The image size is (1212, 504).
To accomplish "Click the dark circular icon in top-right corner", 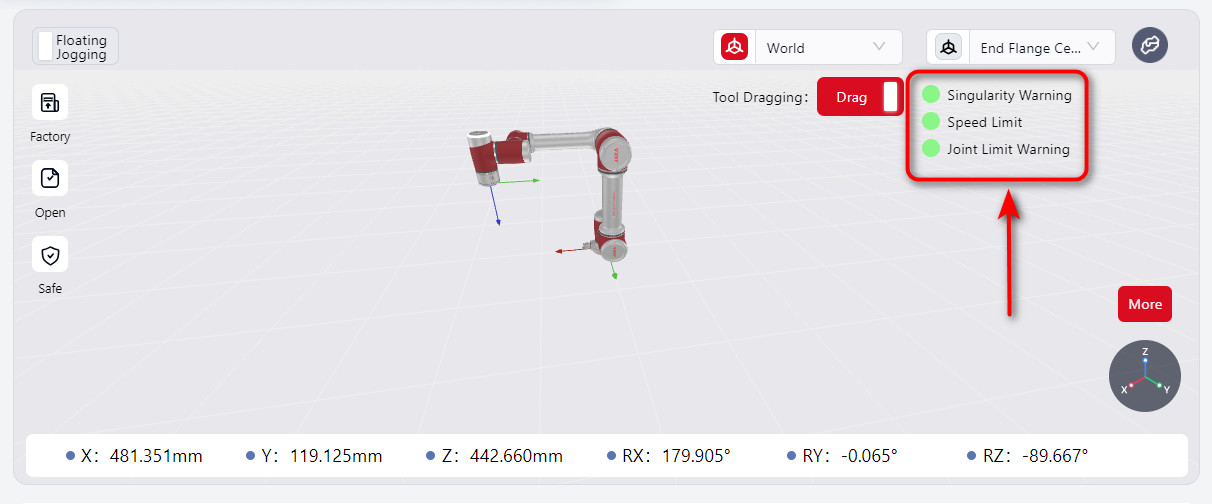I will pyautogui.click(x=1149, y=45).
